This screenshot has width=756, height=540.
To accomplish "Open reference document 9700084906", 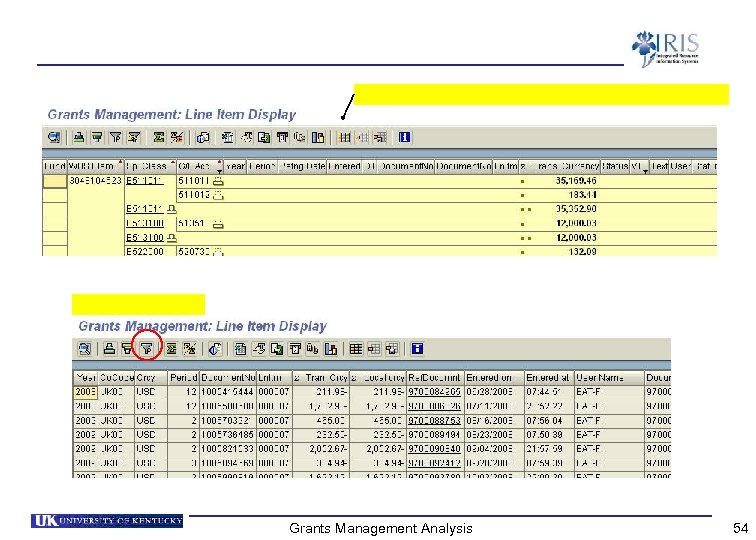I will (434, 392).
